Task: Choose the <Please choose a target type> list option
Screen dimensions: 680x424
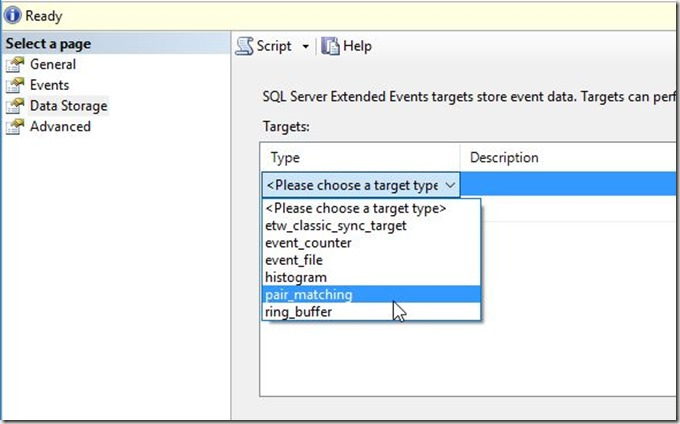Action: click(x=371, y=208)
